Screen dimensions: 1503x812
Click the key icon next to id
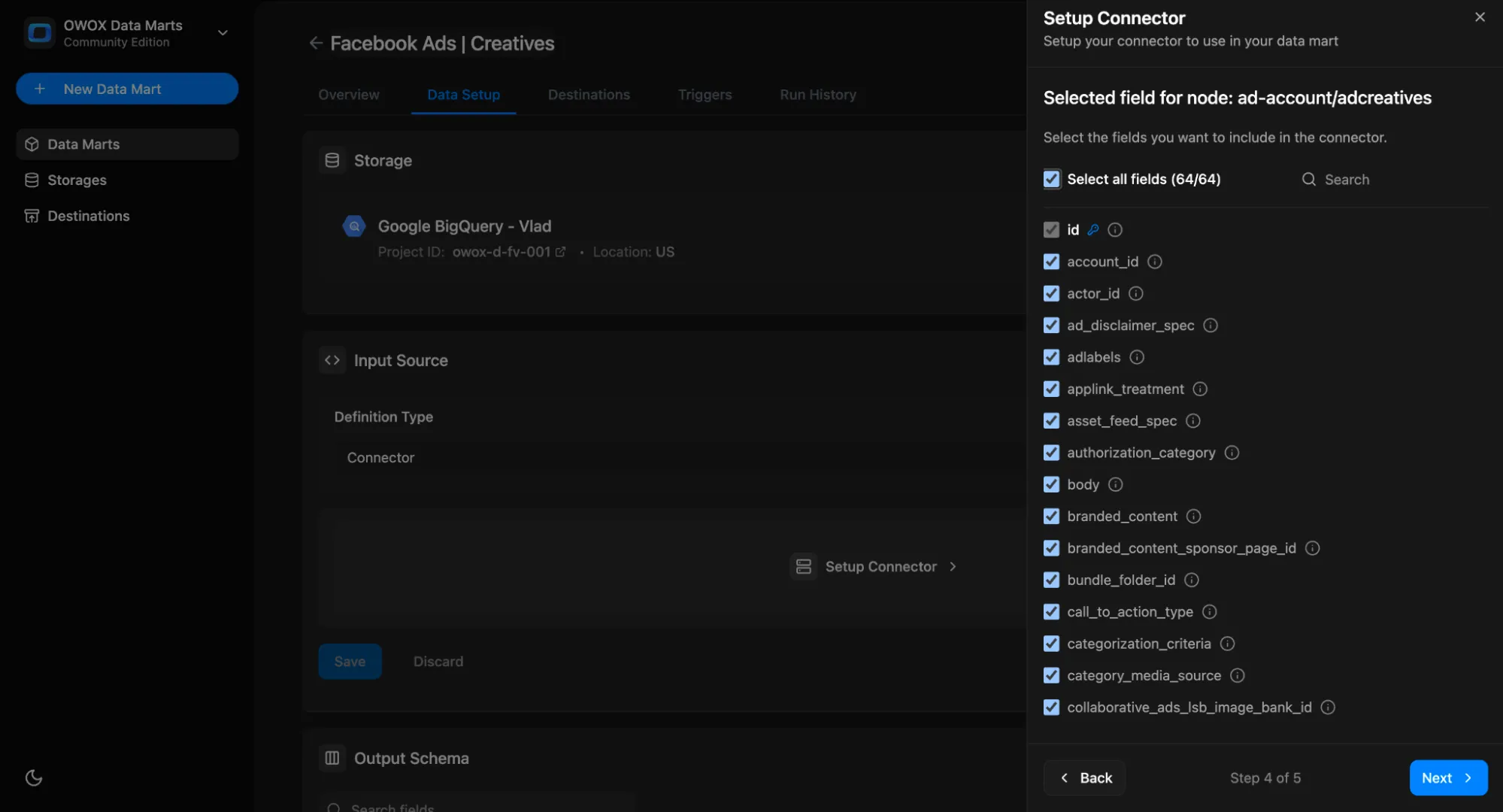coord(1093,230)
